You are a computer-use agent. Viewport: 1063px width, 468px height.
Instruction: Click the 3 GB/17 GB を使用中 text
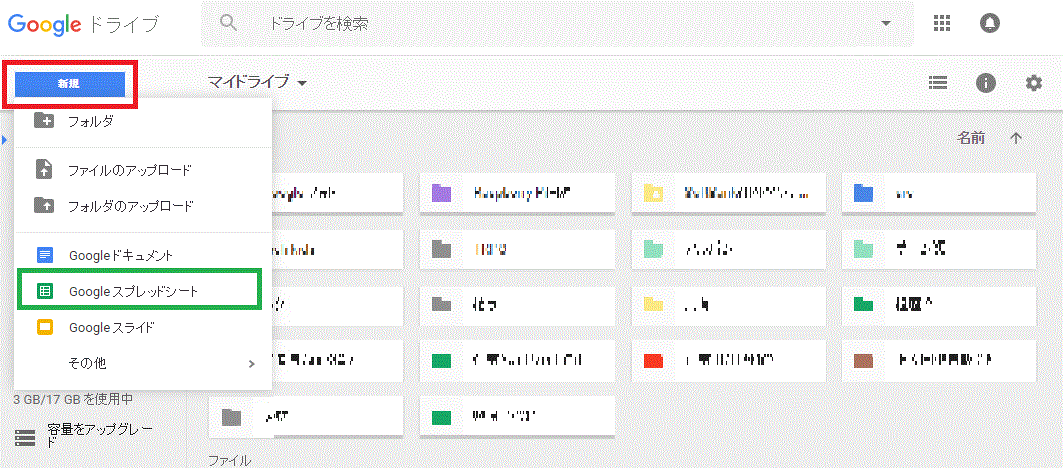(x=73, y=399)
